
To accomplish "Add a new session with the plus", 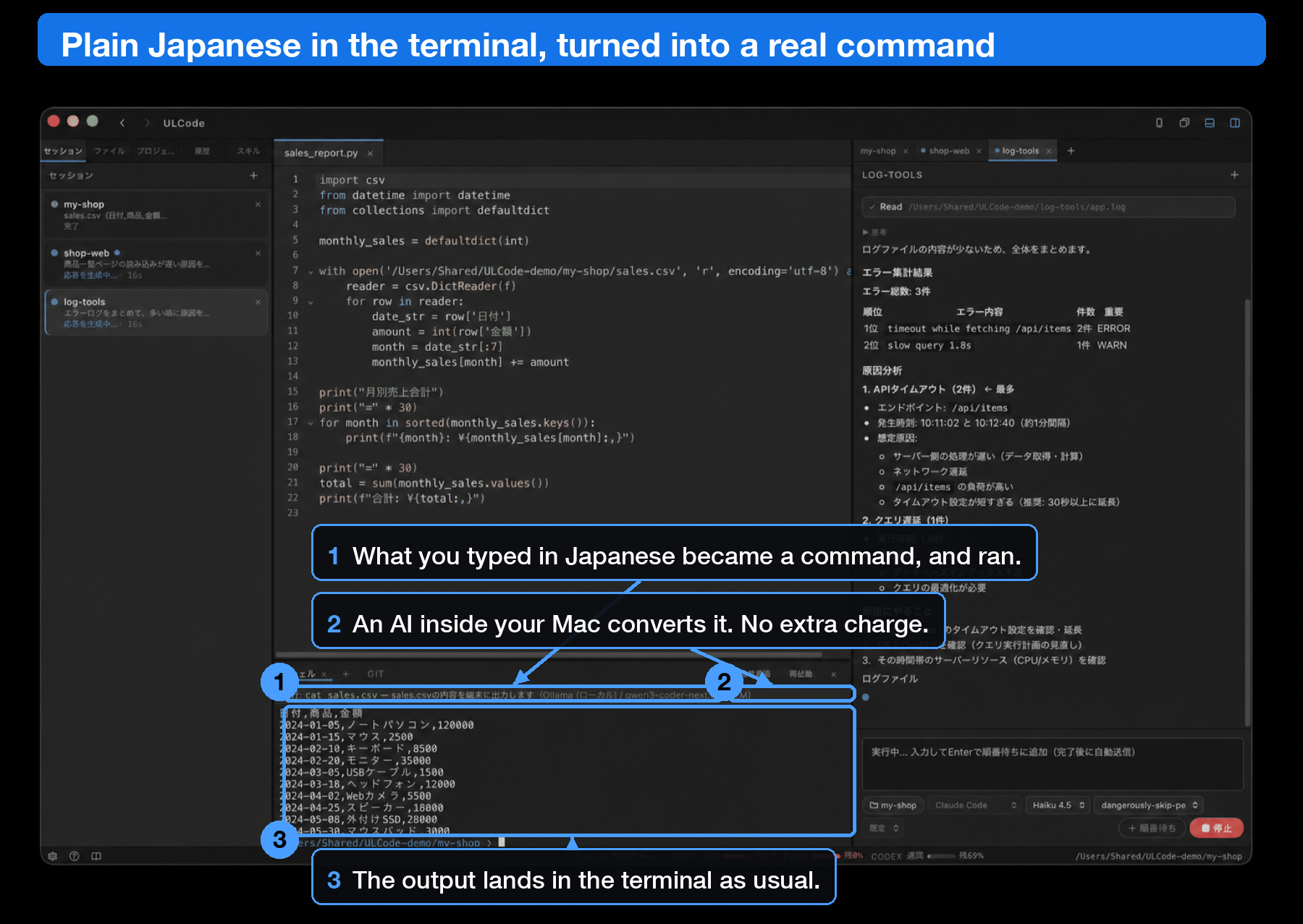I will click(x=253, y=175).
